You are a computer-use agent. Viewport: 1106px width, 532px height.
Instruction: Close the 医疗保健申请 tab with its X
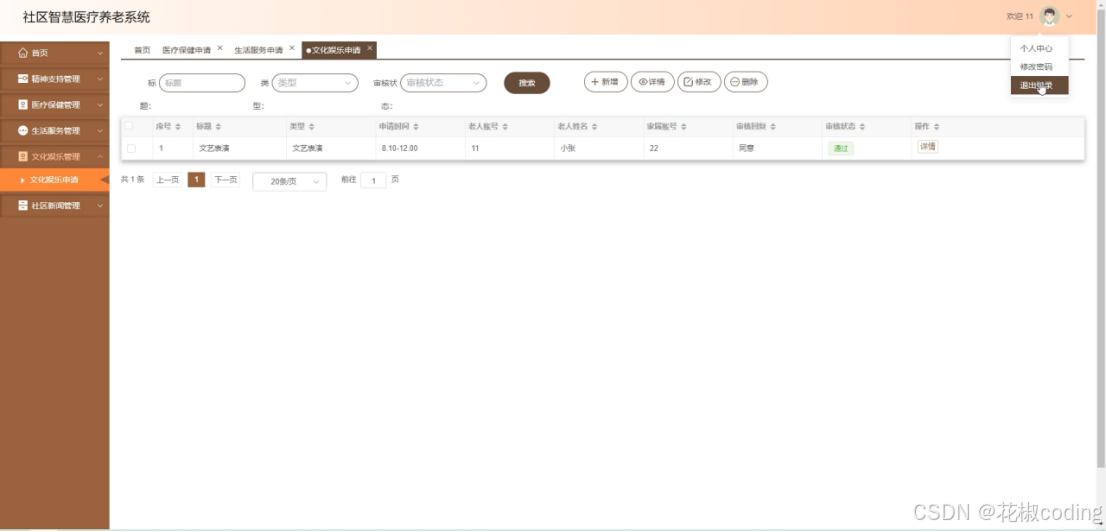click(x=220, y=48)
